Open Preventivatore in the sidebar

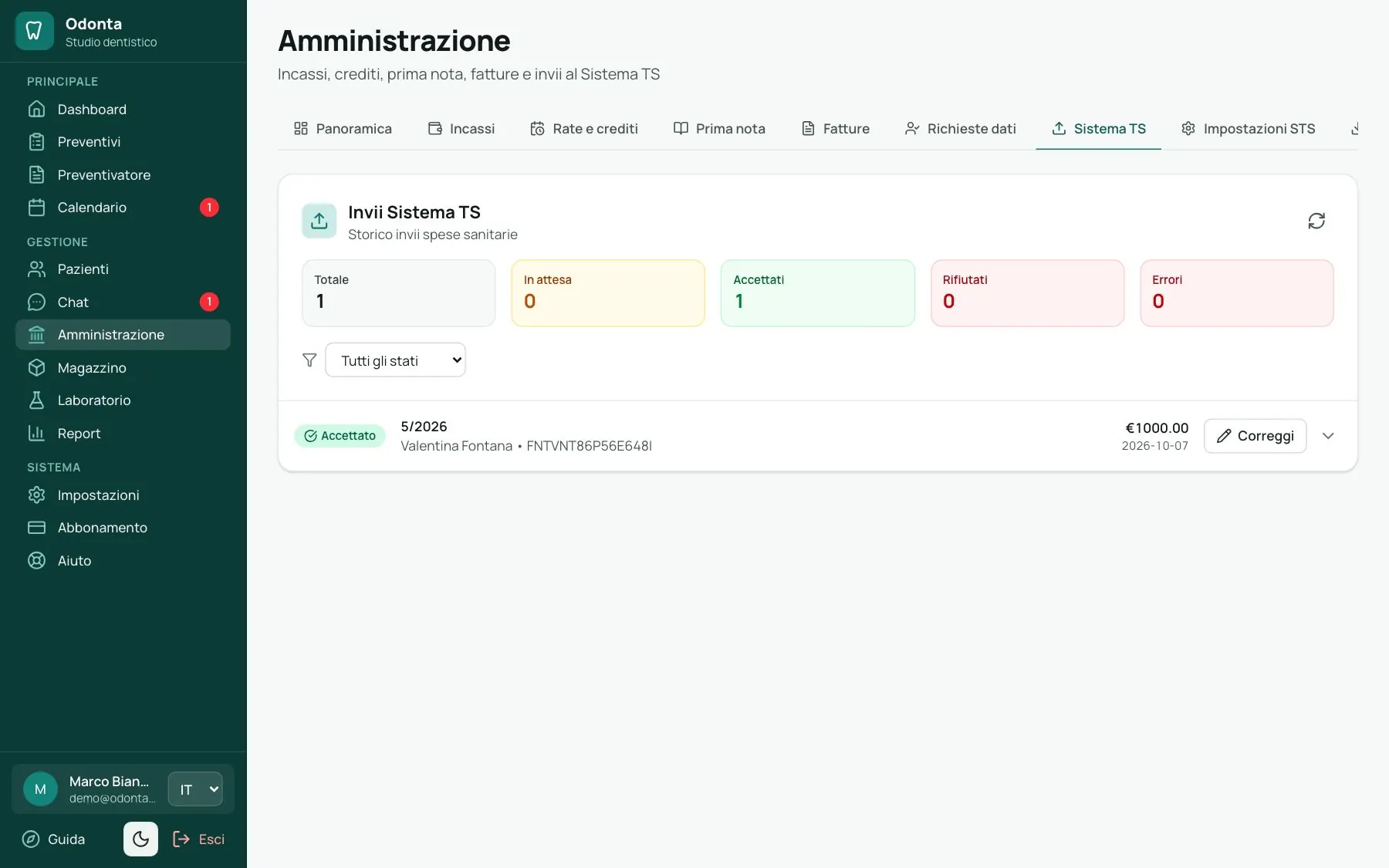[x=123, y=175]
